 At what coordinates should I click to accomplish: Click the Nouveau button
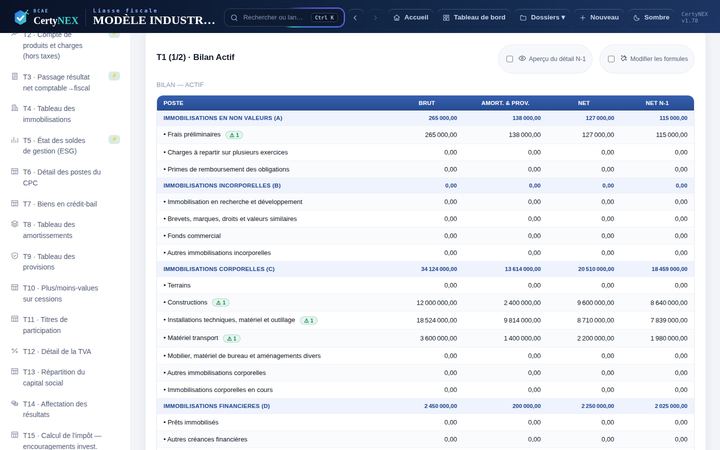(599, 17)
